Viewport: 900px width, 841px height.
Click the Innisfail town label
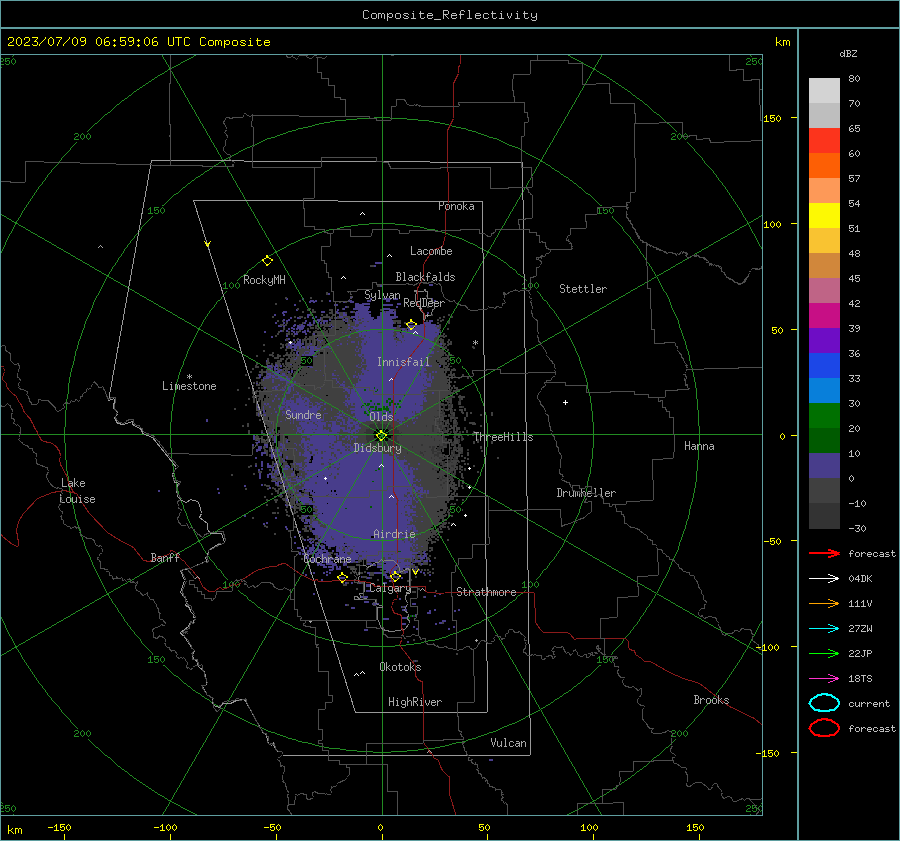click(x=403, y=362)
